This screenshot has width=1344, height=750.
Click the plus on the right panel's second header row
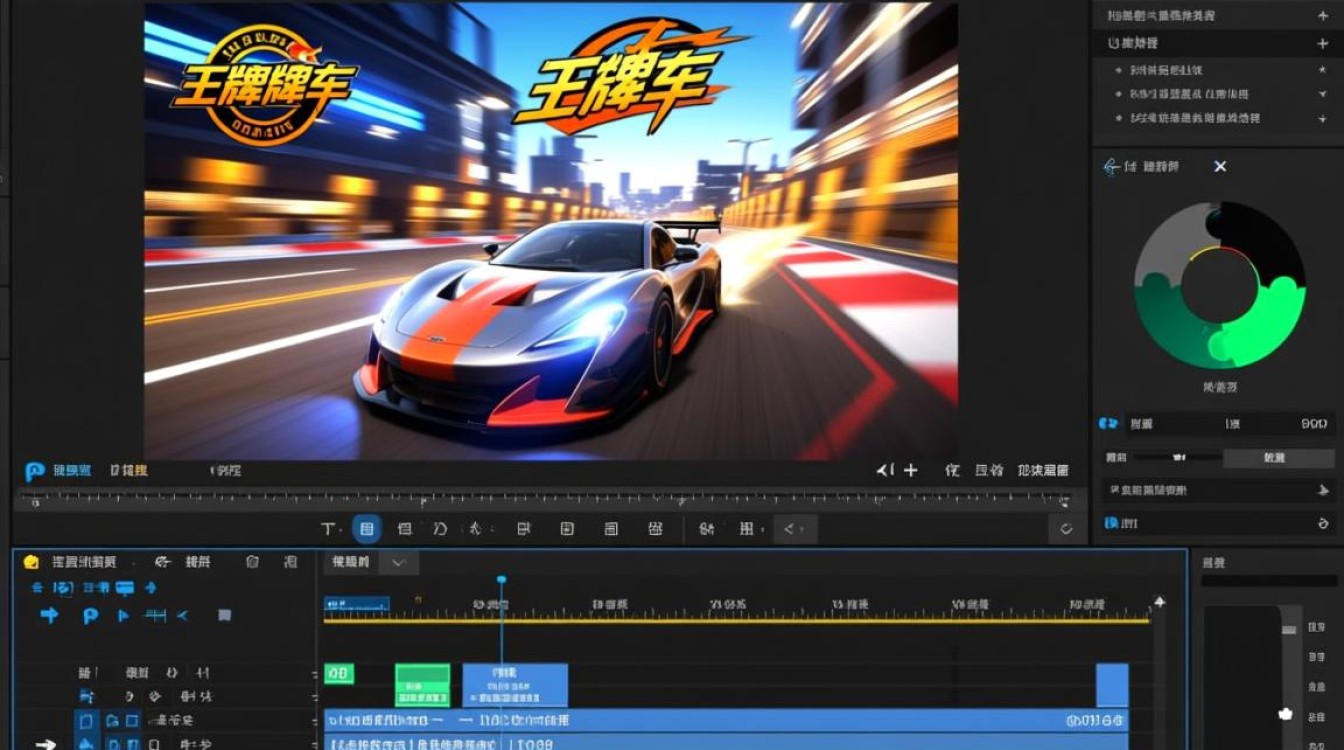coord(1324,44)
